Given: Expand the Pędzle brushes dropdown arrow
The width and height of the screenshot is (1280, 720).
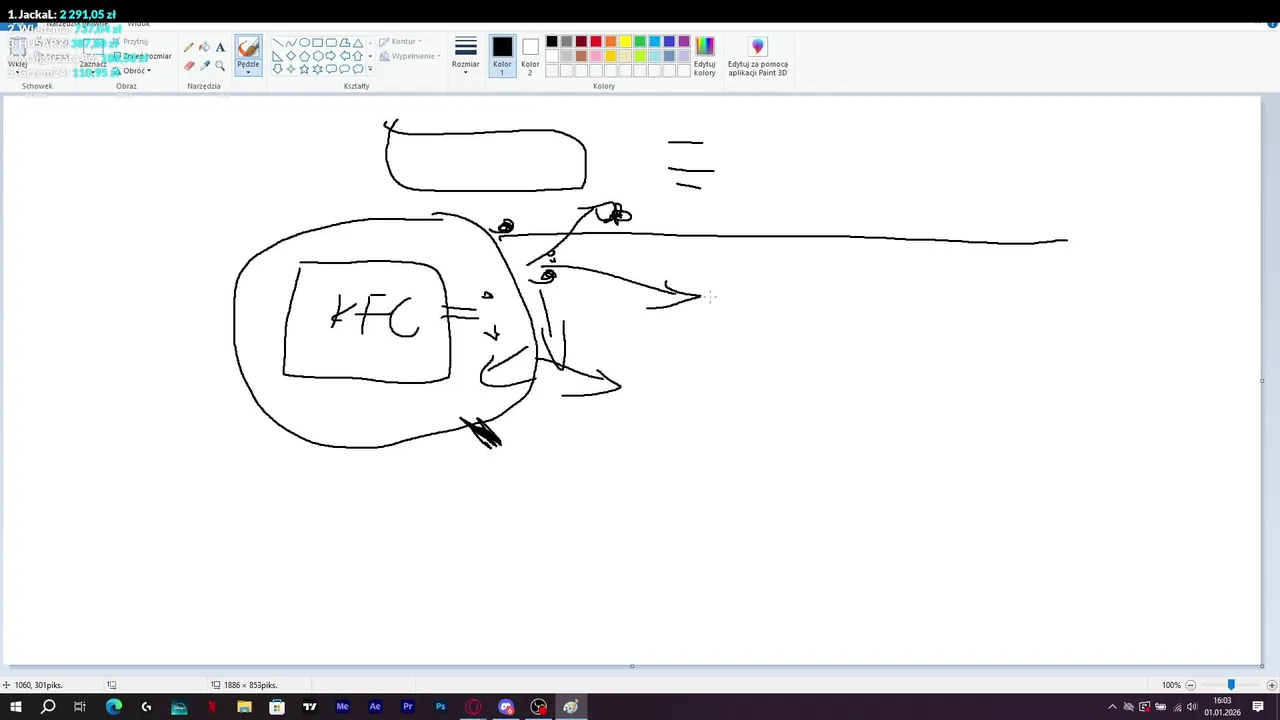Looking at the screenshot, I should [248, 72].
